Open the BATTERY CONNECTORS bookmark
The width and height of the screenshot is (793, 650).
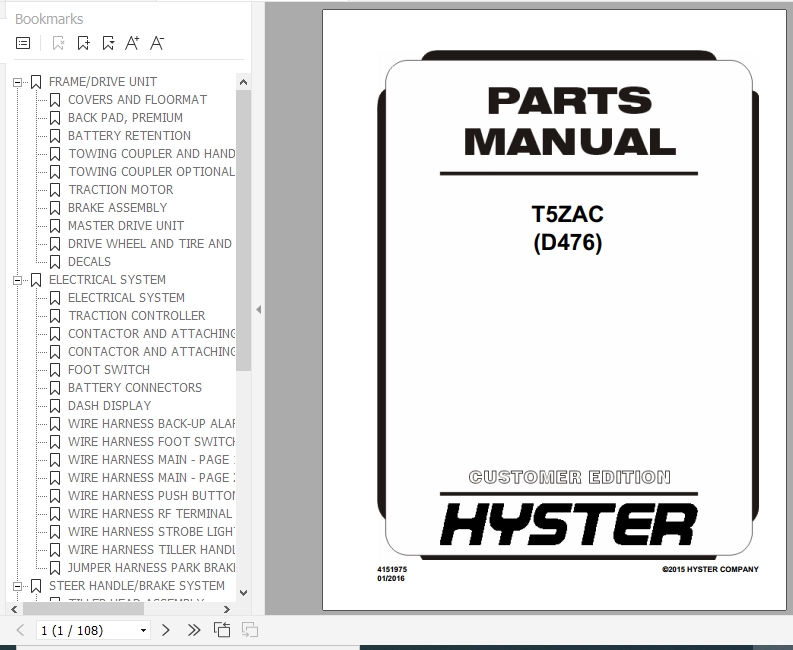pos(135,388)
